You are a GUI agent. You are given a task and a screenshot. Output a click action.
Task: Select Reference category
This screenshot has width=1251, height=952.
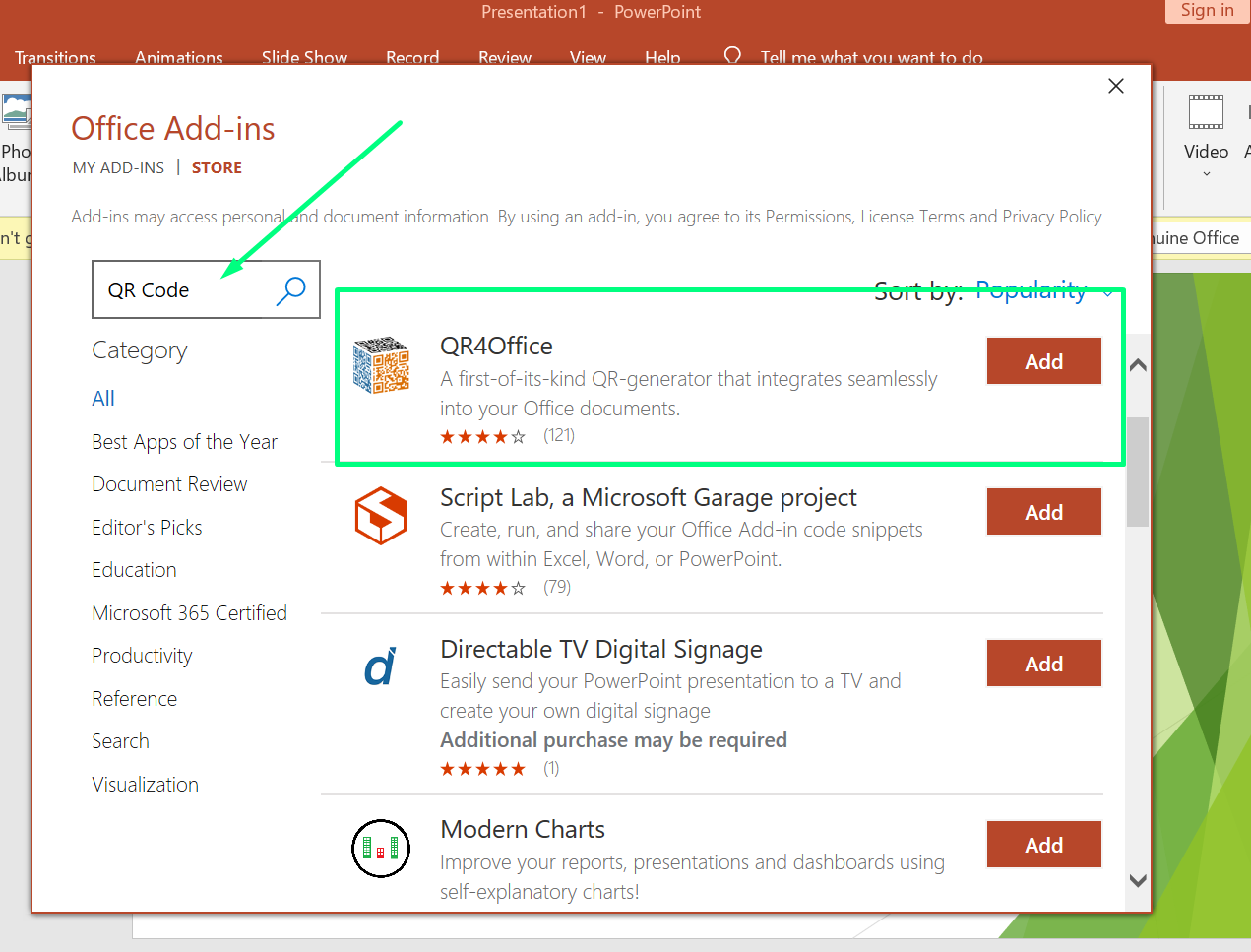click(x=134, y=699)
